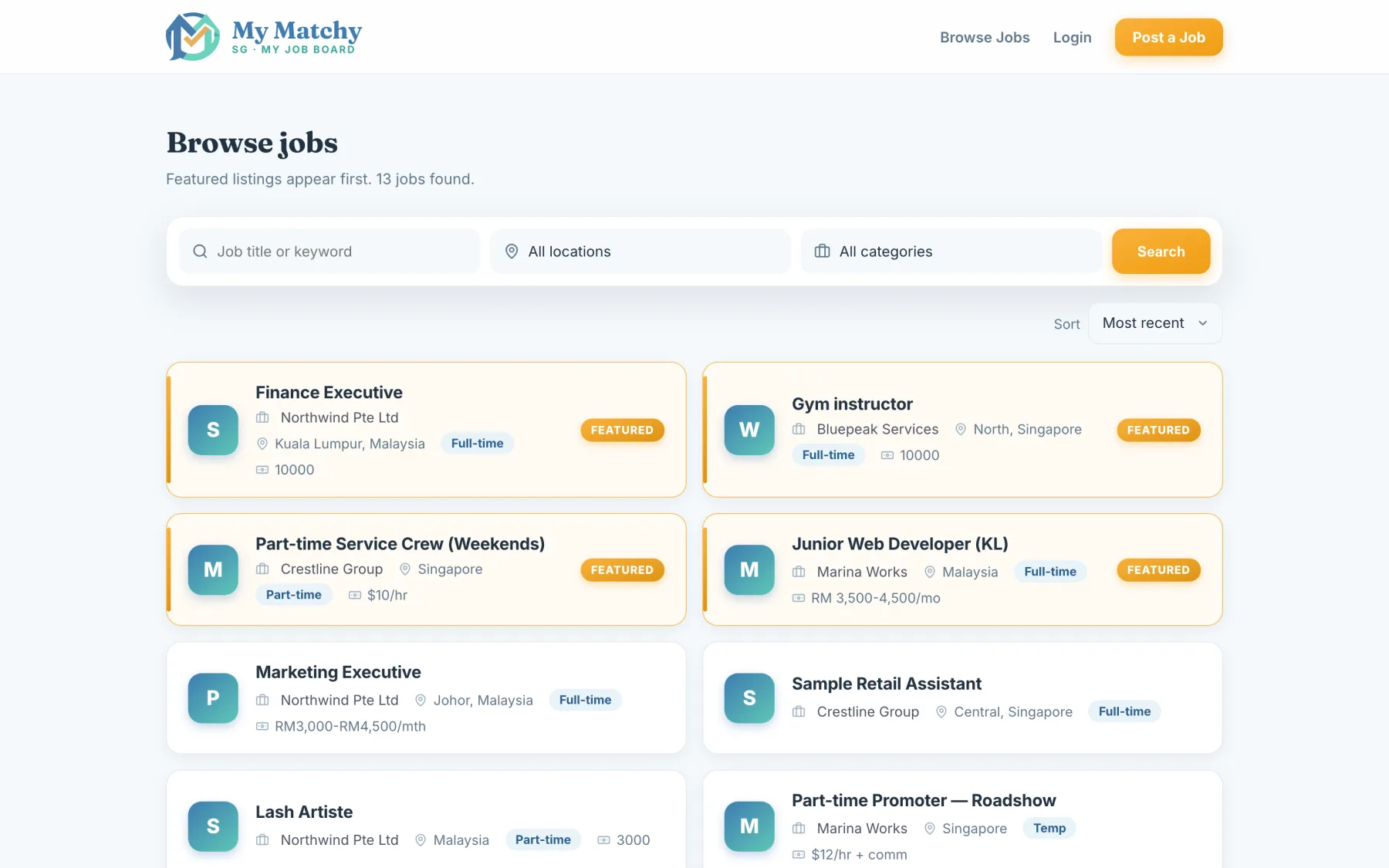Click the salary icon beside $10/hr
This screenshot has width=1389, height=868.
click(x=355, y=595)
